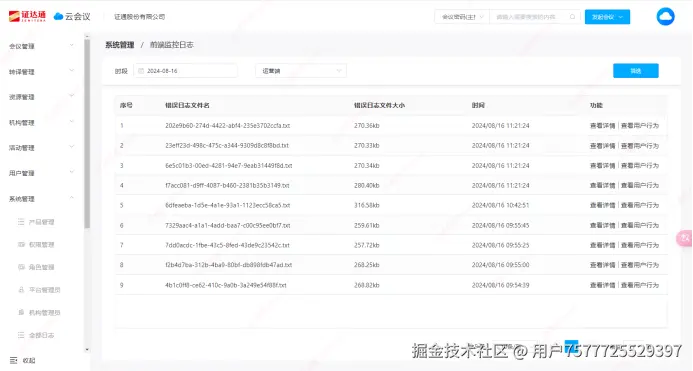
Task: Open the 会议密码 dropdown in the header
Action: (462, 17)
